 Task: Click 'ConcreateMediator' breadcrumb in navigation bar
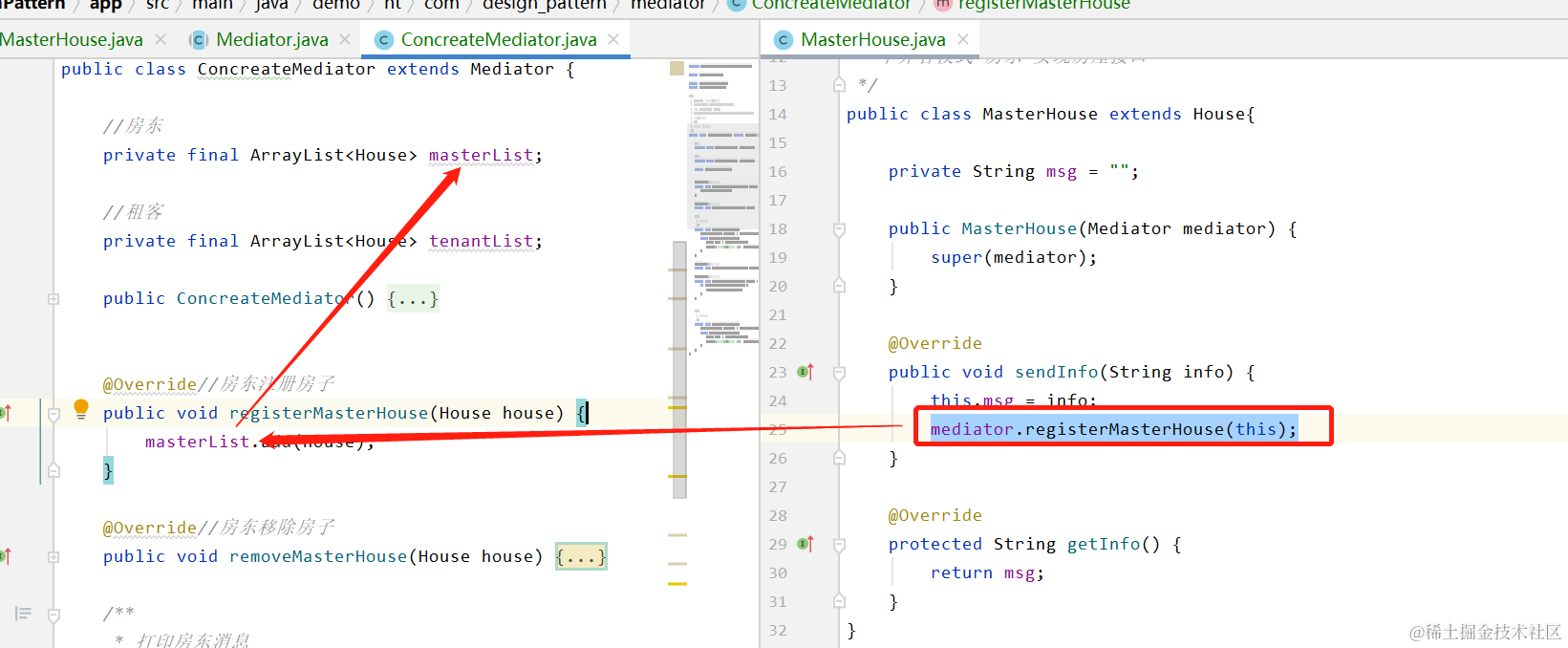coord(831,5)
